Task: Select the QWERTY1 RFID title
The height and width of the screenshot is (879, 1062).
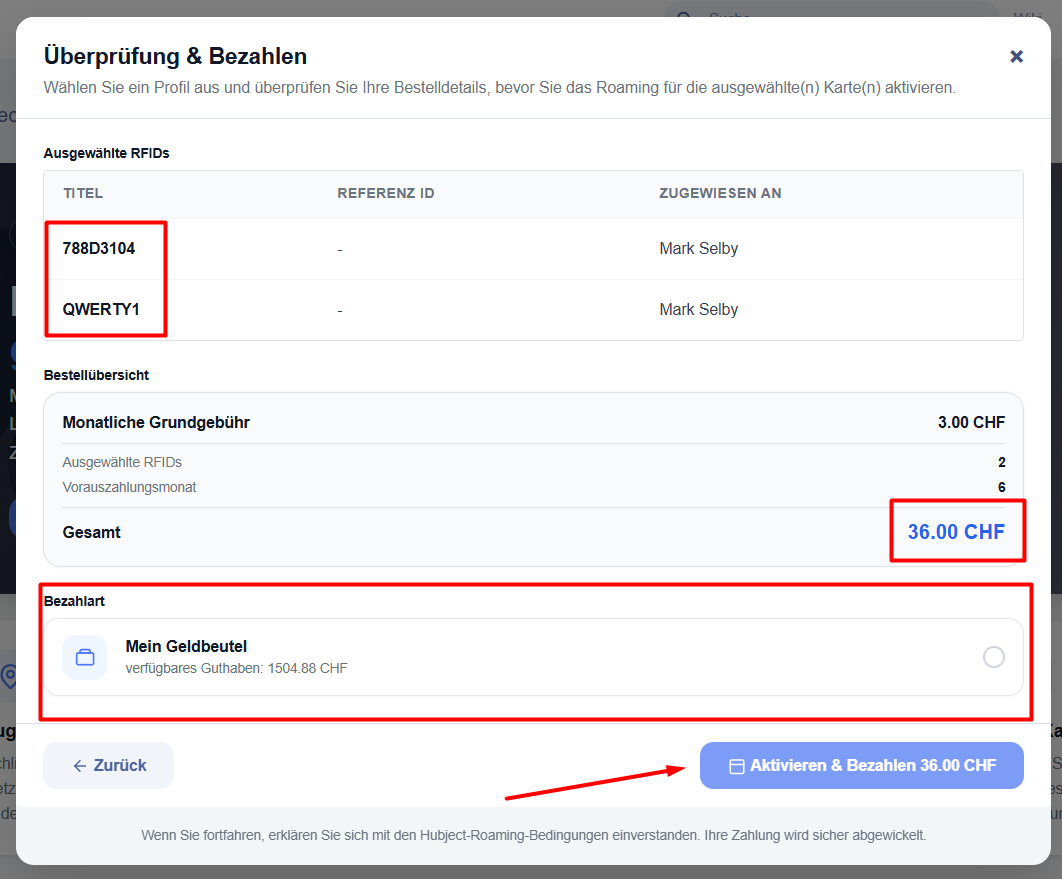Action: coord(101,309)
